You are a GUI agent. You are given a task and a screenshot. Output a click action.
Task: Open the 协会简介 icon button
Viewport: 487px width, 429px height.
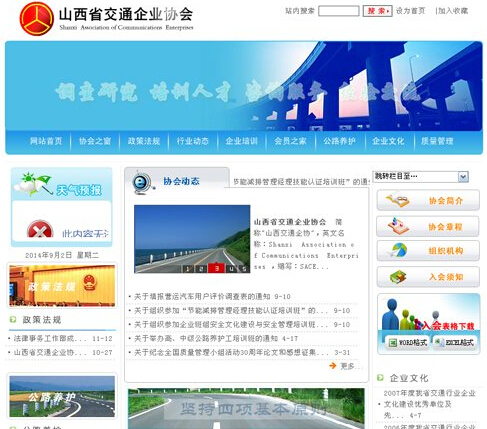pos(428,200)
